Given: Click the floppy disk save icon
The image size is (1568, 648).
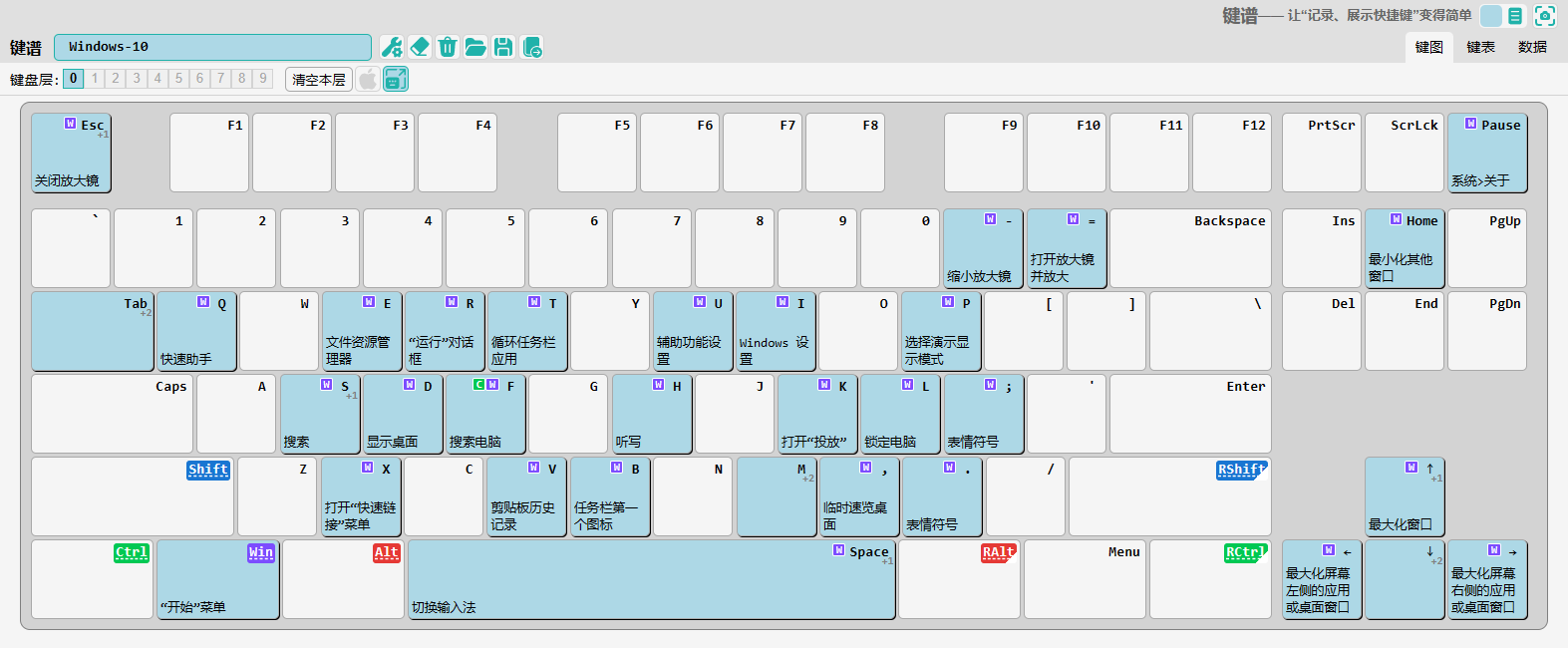Looking at the screenshot, I should coord(503,47).
